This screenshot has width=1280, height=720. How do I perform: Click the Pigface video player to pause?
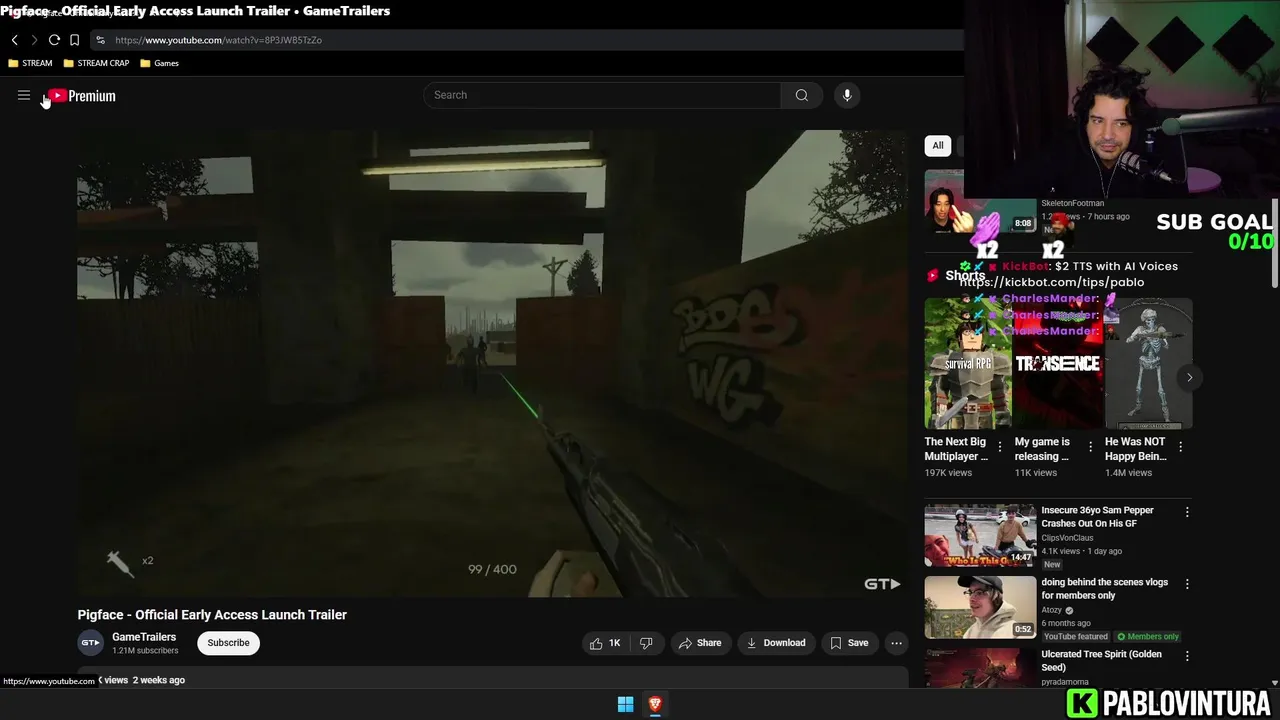tap(492, 364)
